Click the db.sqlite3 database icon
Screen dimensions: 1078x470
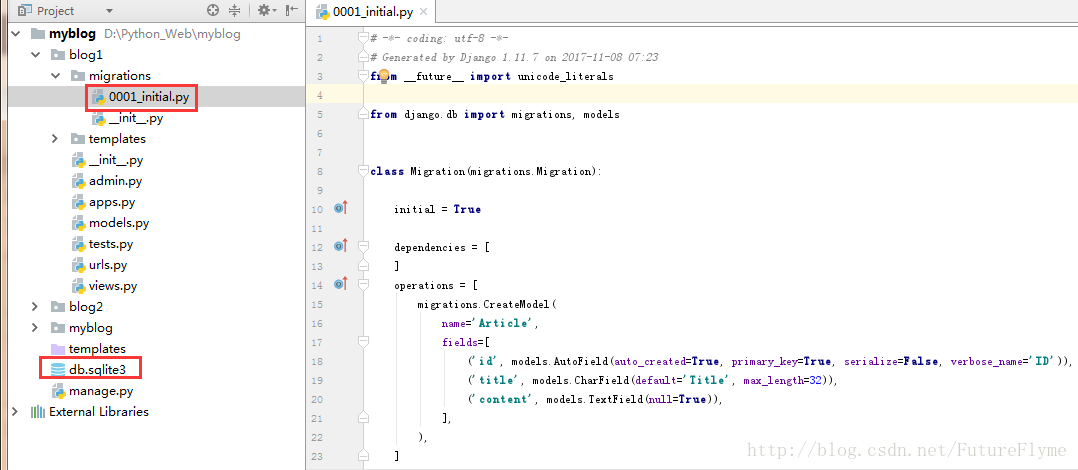click(x=58, y=370)
